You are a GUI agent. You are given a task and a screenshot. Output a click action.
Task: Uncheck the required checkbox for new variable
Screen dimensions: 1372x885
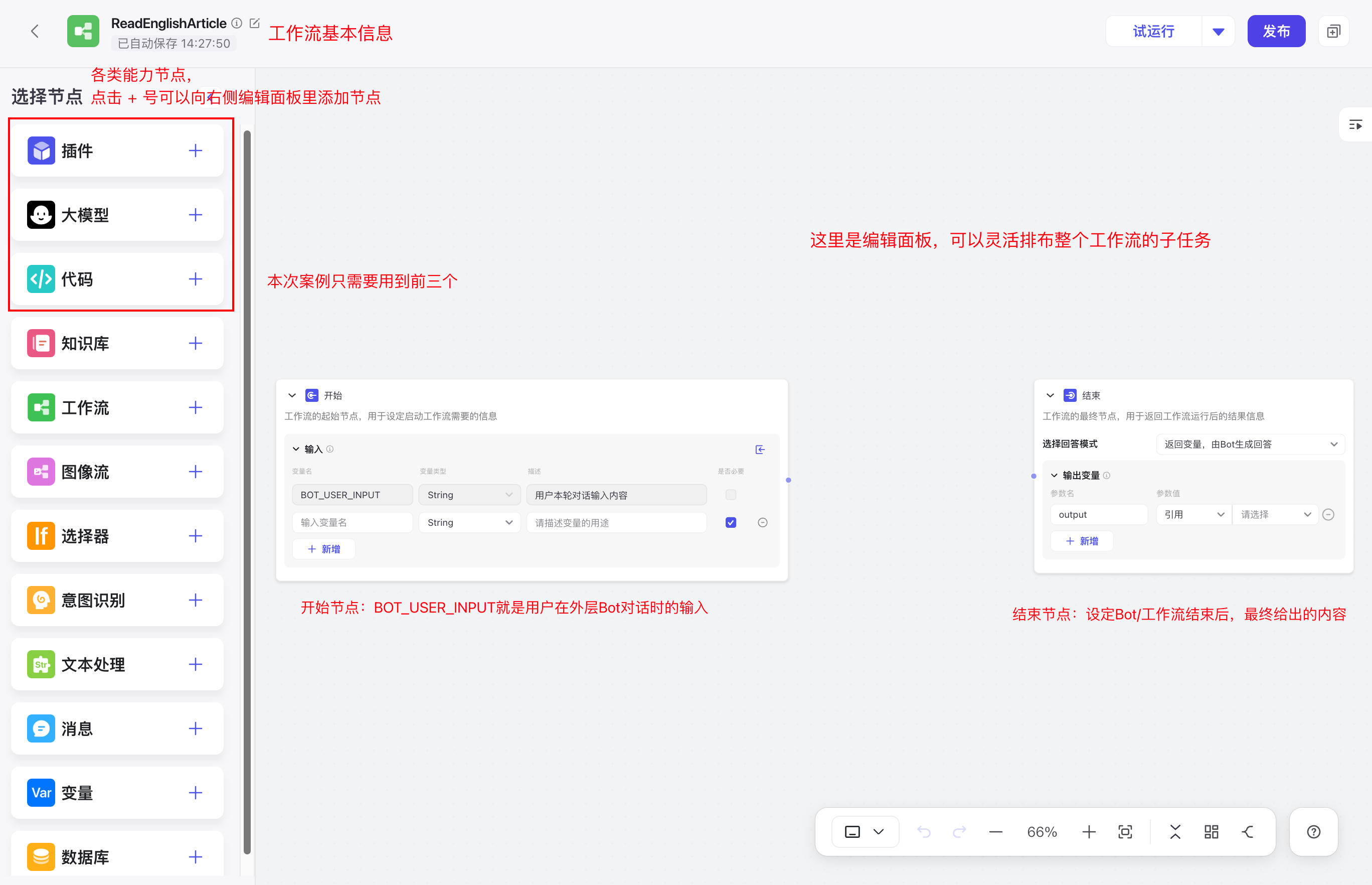pyautogui.click(x=731, y=522)
